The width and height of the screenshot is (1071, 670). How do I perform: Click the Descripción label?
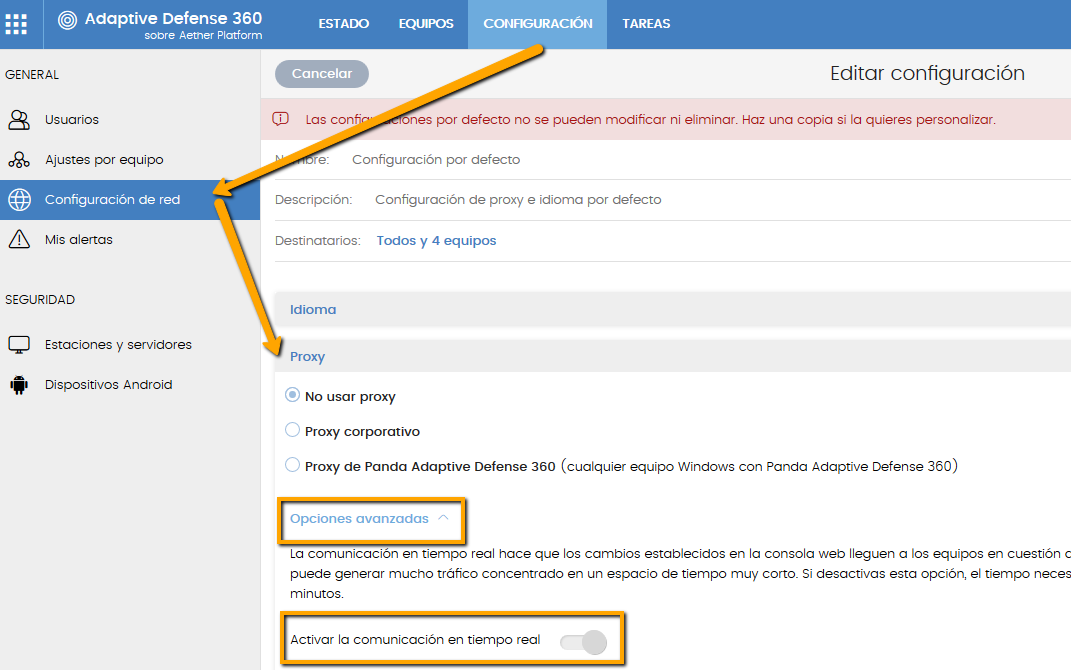pos(314,199)
